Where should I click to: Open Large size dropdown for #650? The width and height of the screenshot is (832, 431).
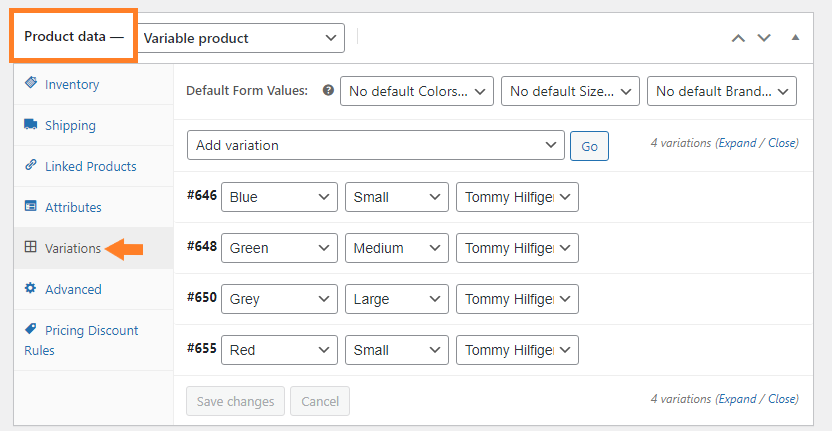(x=397, y=299)
